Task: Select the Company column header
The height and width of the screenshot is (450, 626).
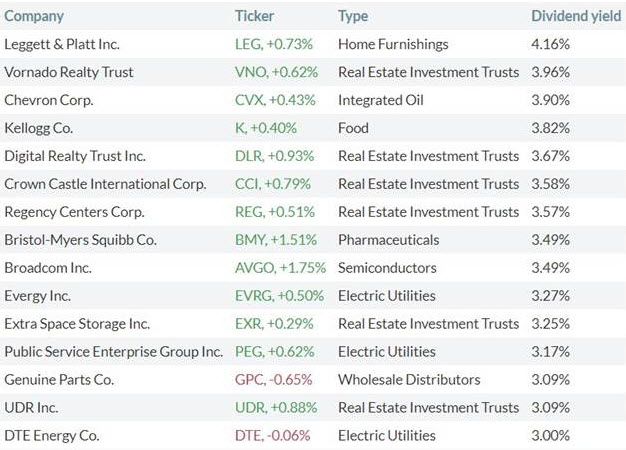Action: [x=34, y=16]
